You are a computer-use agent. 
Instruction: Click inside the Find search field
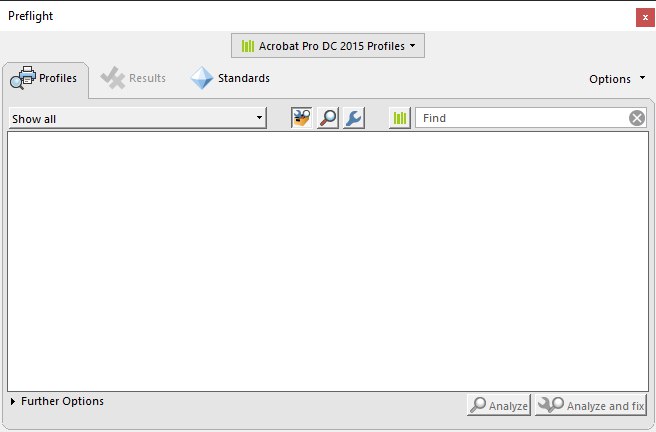point(523,118)
